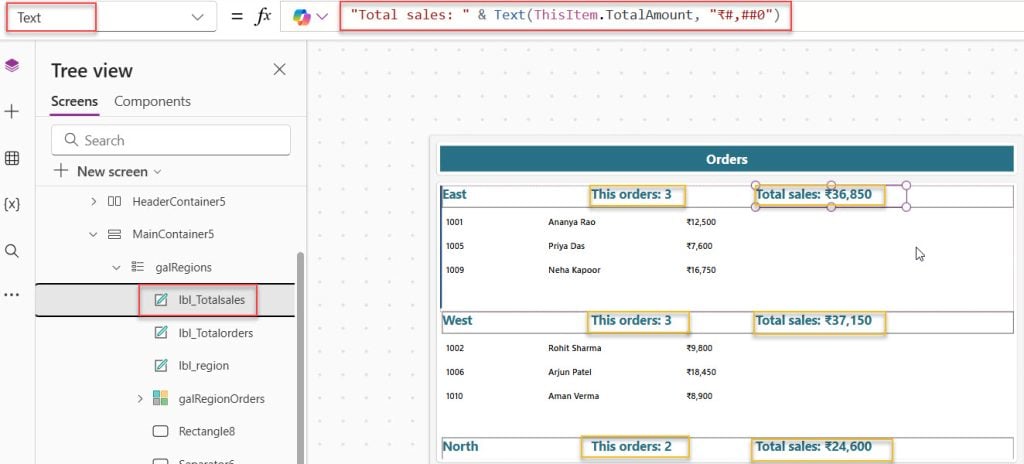The width and height of the screenshot is (1024, 464).
Task: Open the Copilot icon in formula bar
Action: coord(301,18)
